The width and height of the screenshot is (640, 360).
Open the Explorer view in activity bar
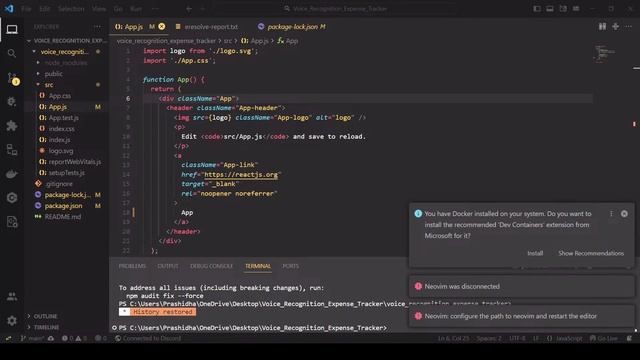tap(12, 29)
